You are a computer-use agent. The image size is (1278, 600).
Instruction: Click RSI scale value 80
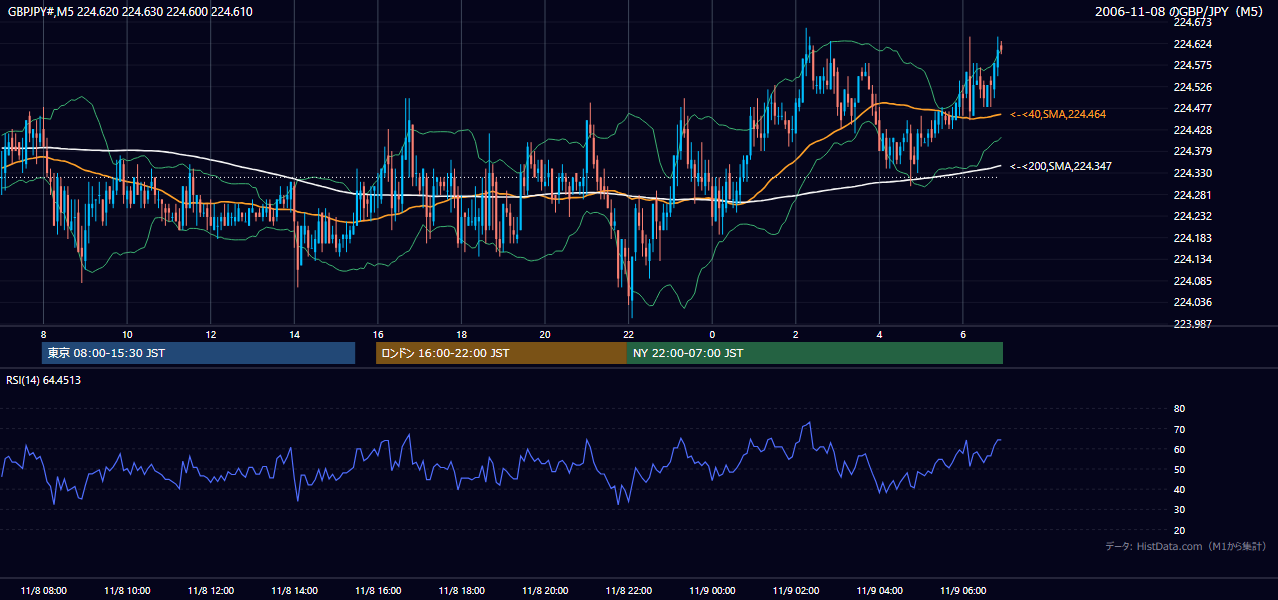tap(1179, 409)
